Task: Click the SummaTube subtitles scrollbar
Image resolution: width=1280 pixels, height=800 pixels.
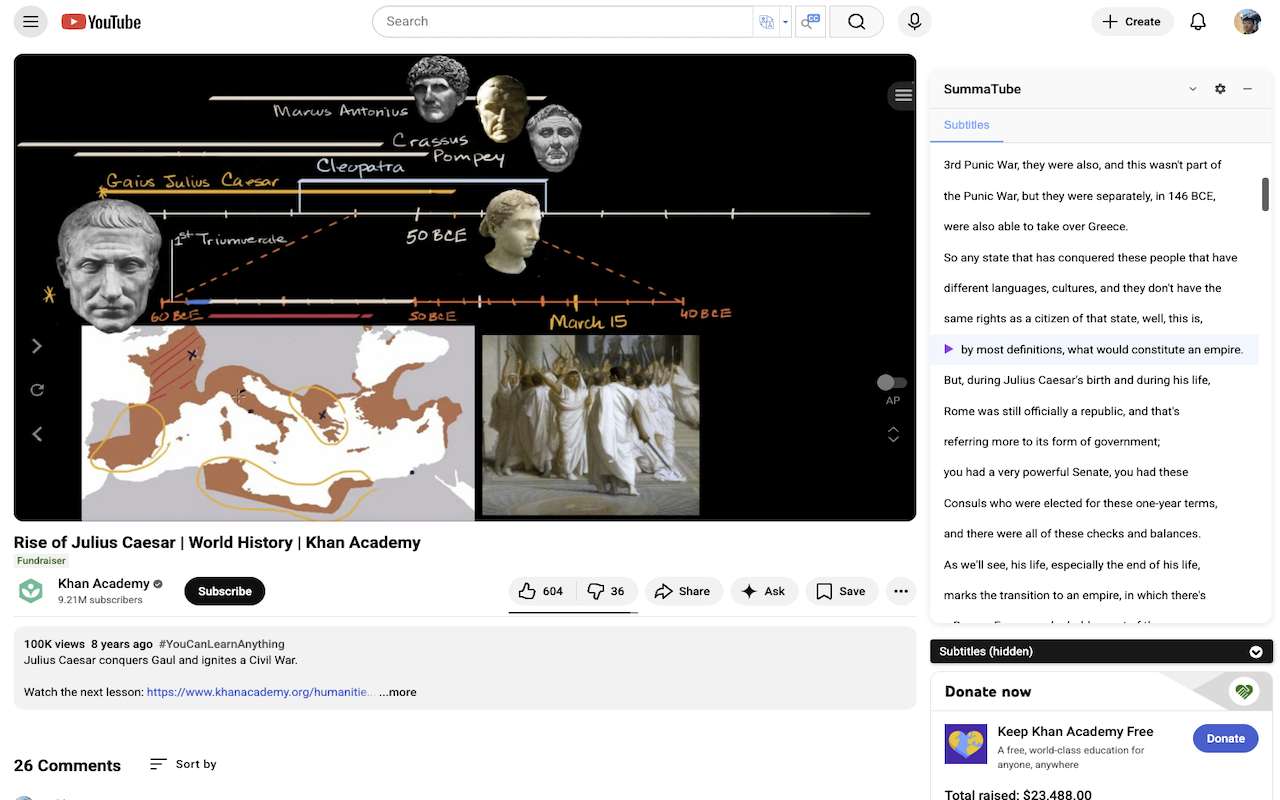Action: pyautogui.click(x=1265, y=195)
